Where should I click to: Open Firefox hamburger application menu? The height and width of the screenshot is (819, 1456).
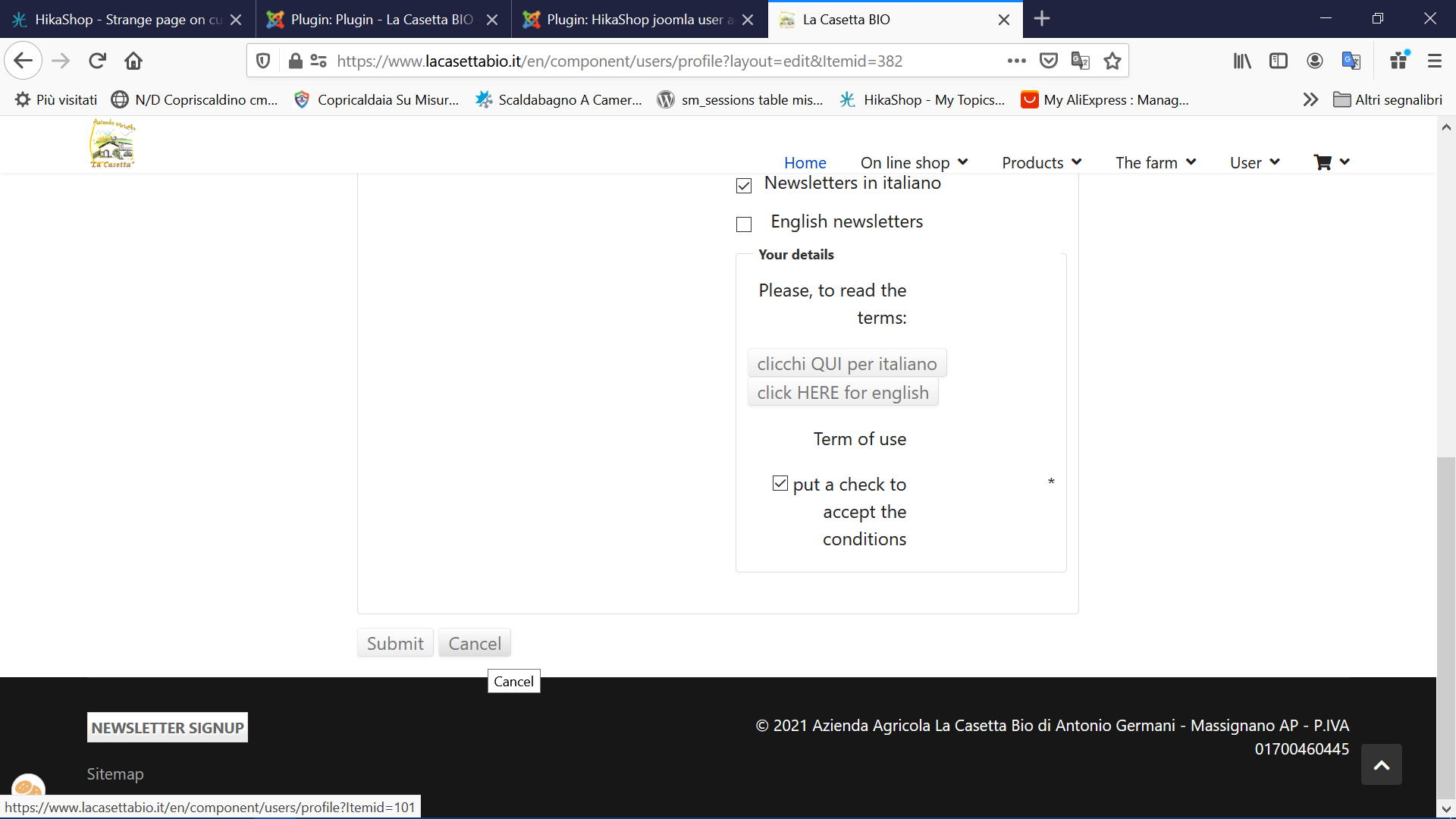pyautogui.click(x=1434, y=61)
